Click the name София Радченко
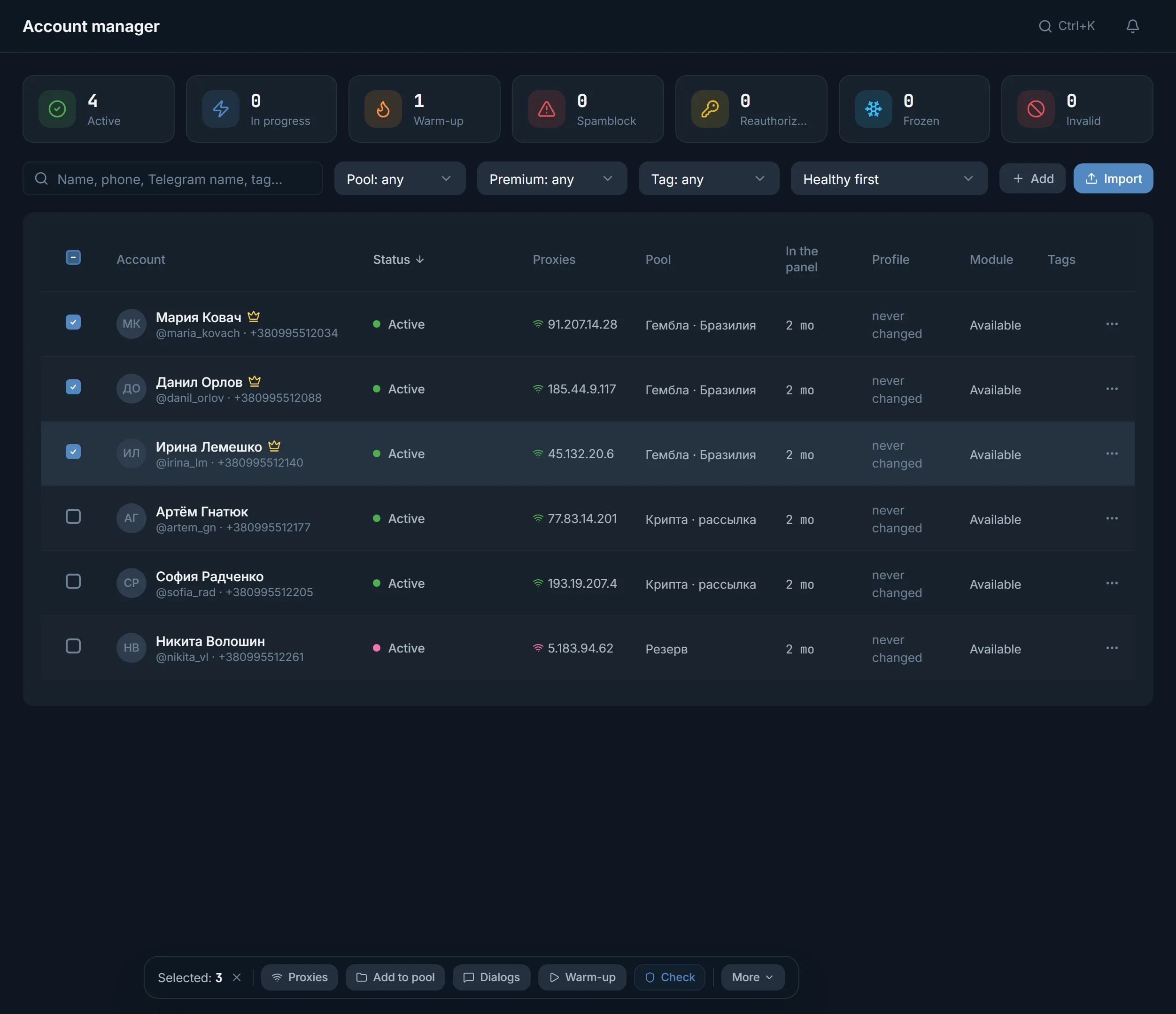Image resolution: width=1176 pixels, height=1014 pixels. pyautogui.click(x=209, y=576)
